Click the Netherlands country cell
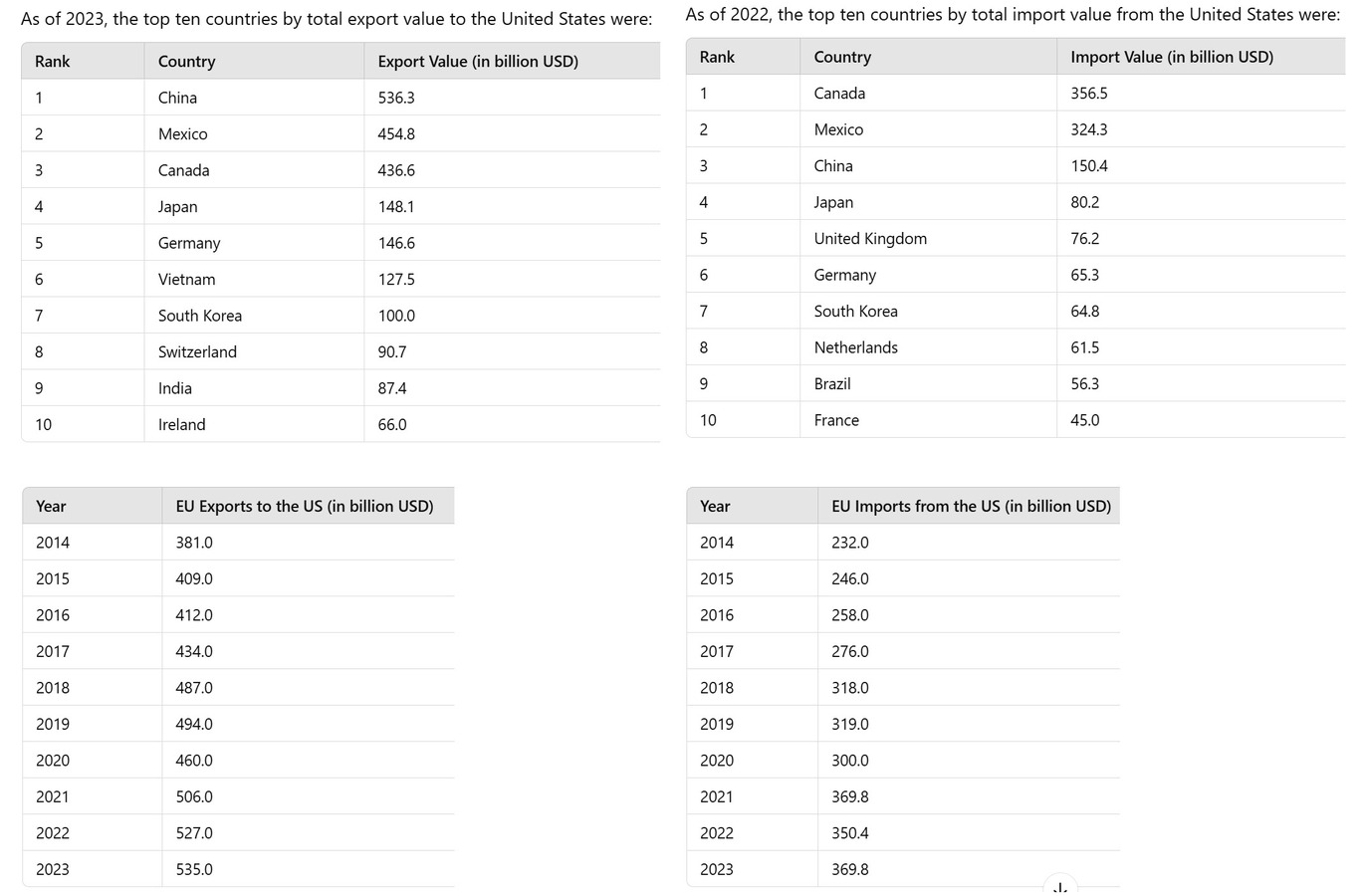 click(856, 347)
